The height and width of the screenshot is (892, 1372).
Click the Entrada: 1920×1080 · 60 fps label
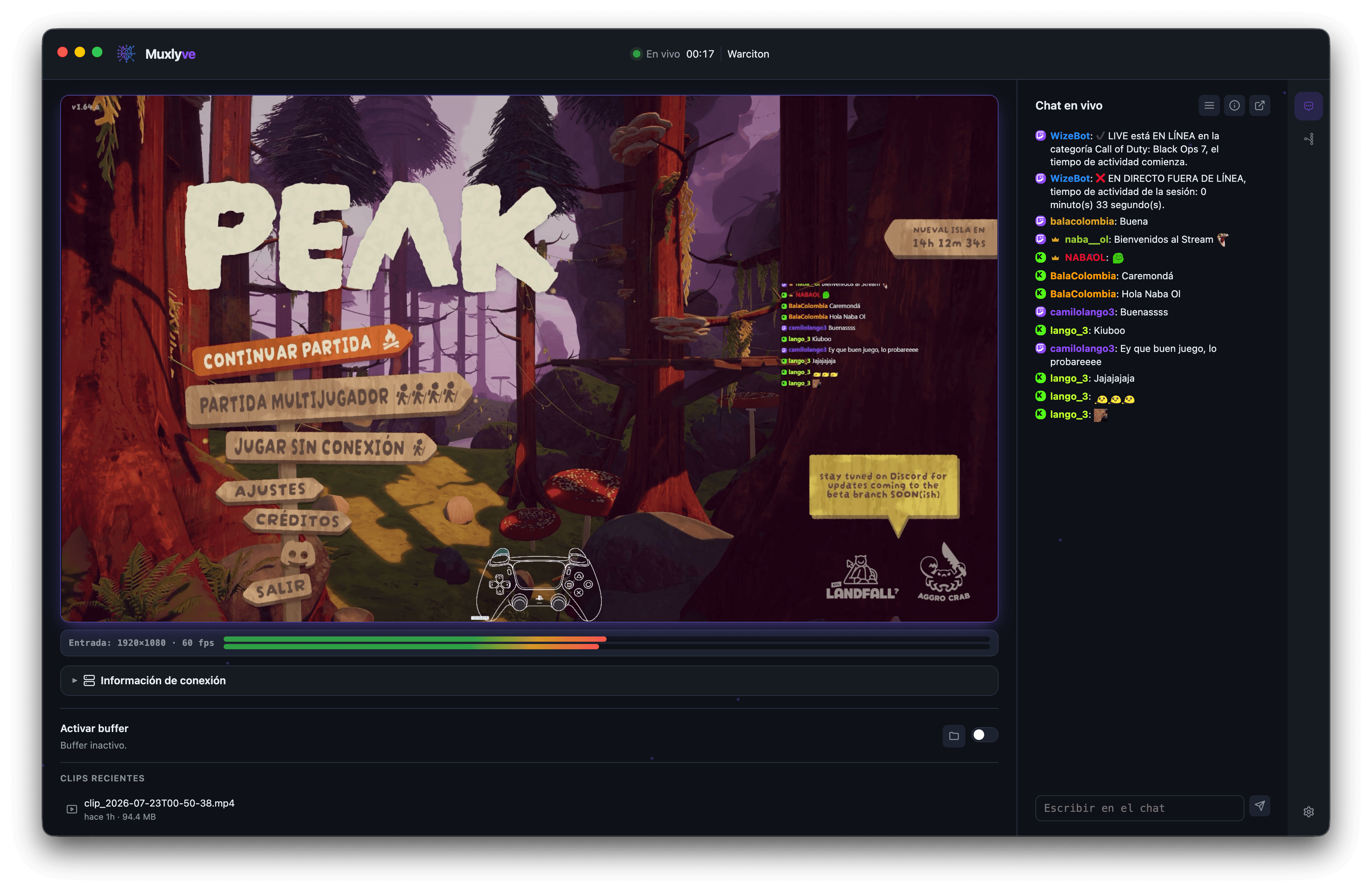(x=141, y=642)
